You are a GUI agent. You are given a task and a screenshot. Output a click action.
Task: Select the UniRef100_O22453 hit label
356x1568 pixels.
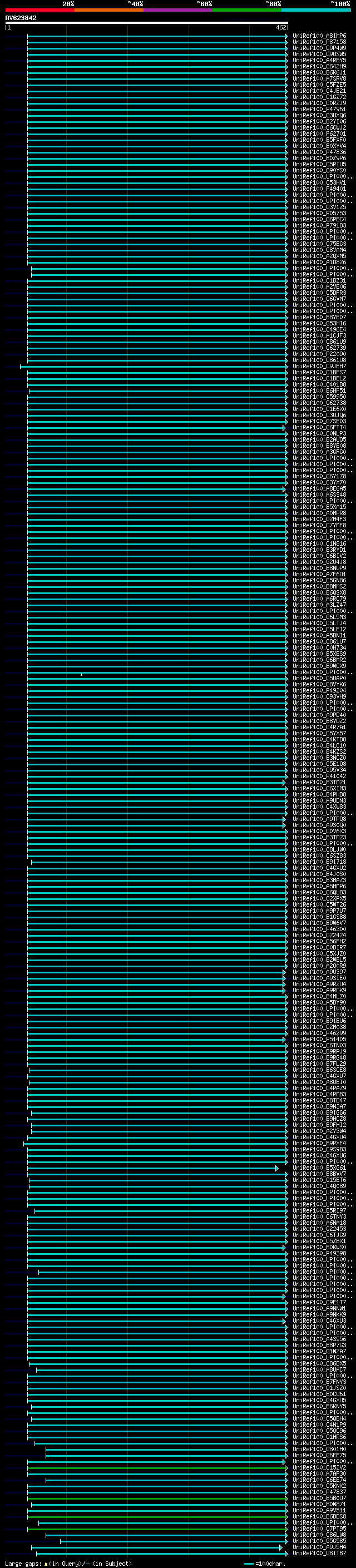[x=319, y=1228]
